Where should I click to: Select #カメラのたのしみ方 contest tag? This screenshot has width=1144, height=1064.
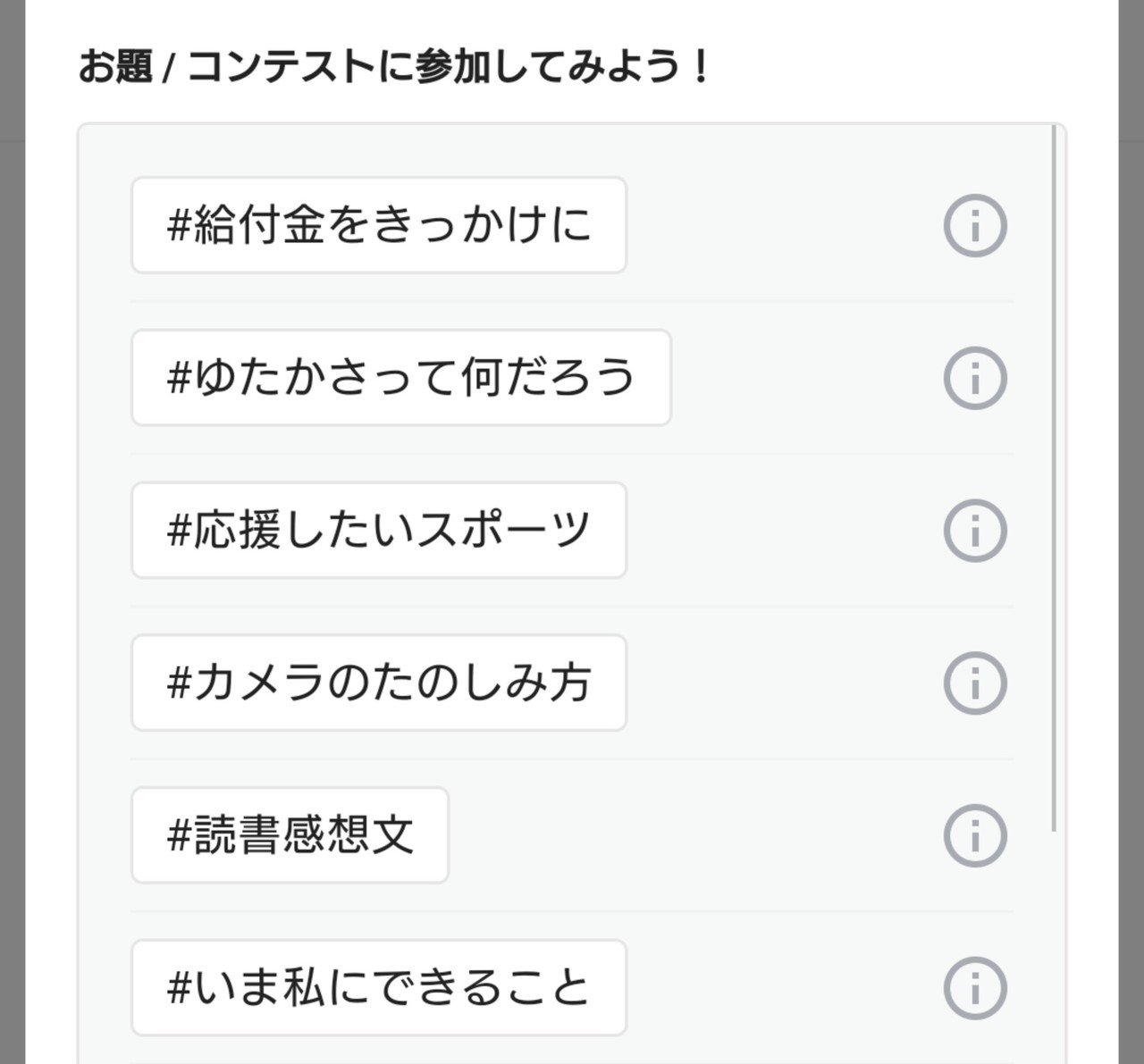click(x=379, y=683)
